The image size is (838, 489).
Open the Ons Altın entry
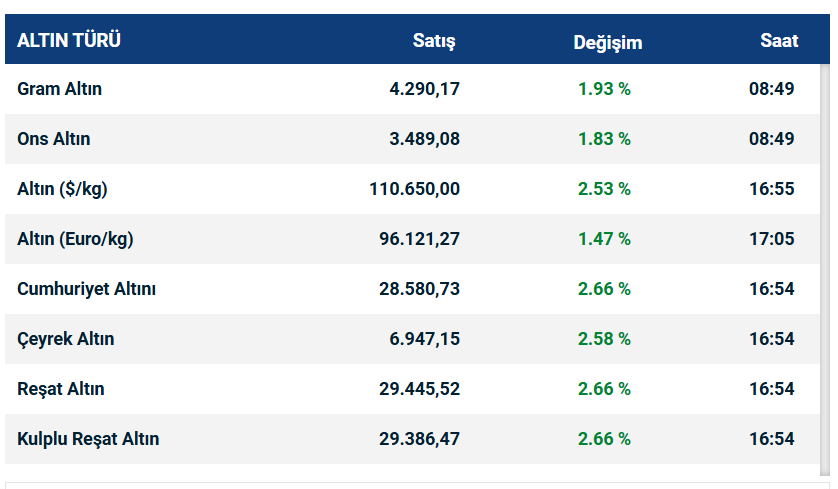click(x=53, y=139)
